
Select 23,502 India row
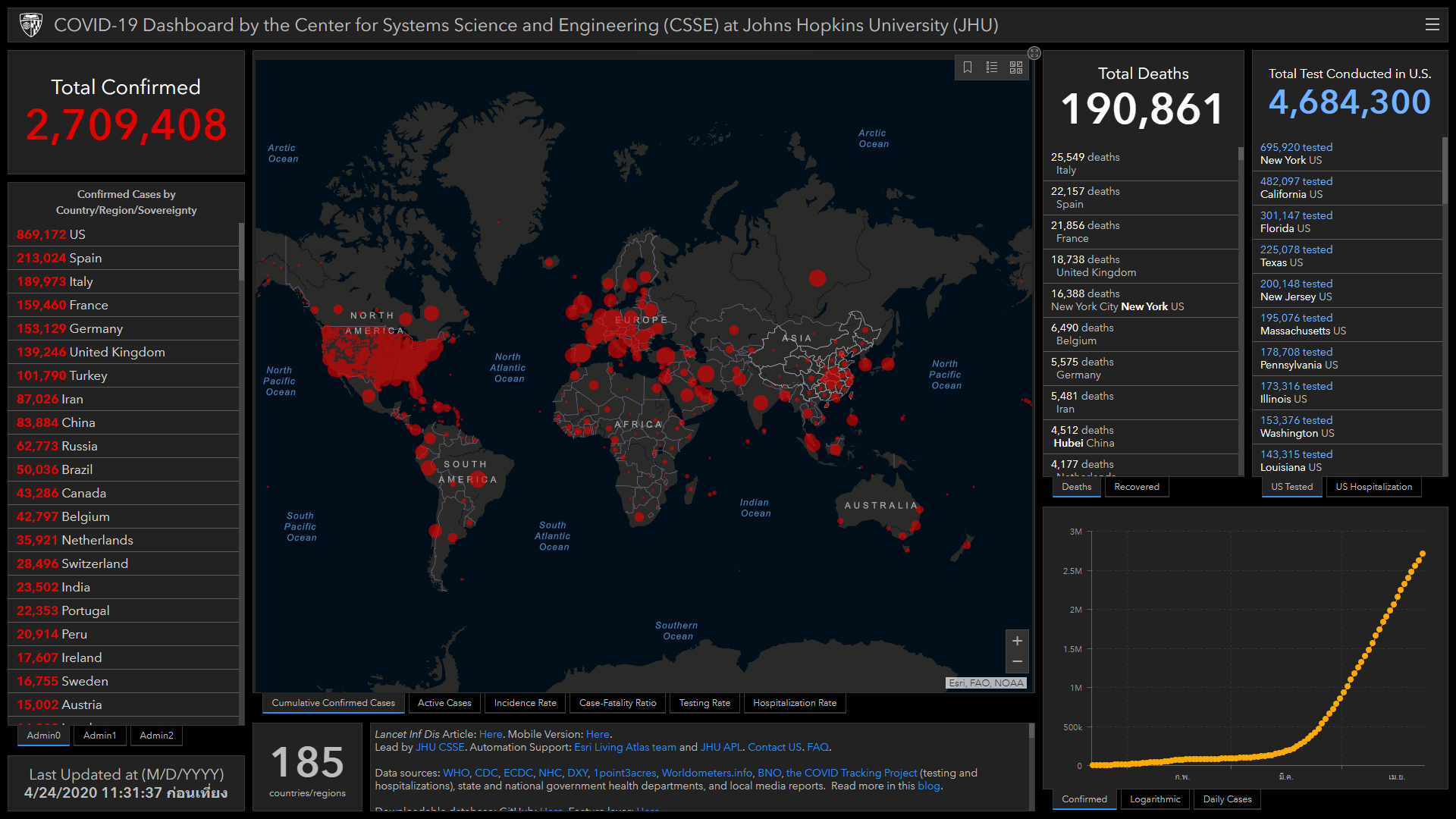[124, 588]
